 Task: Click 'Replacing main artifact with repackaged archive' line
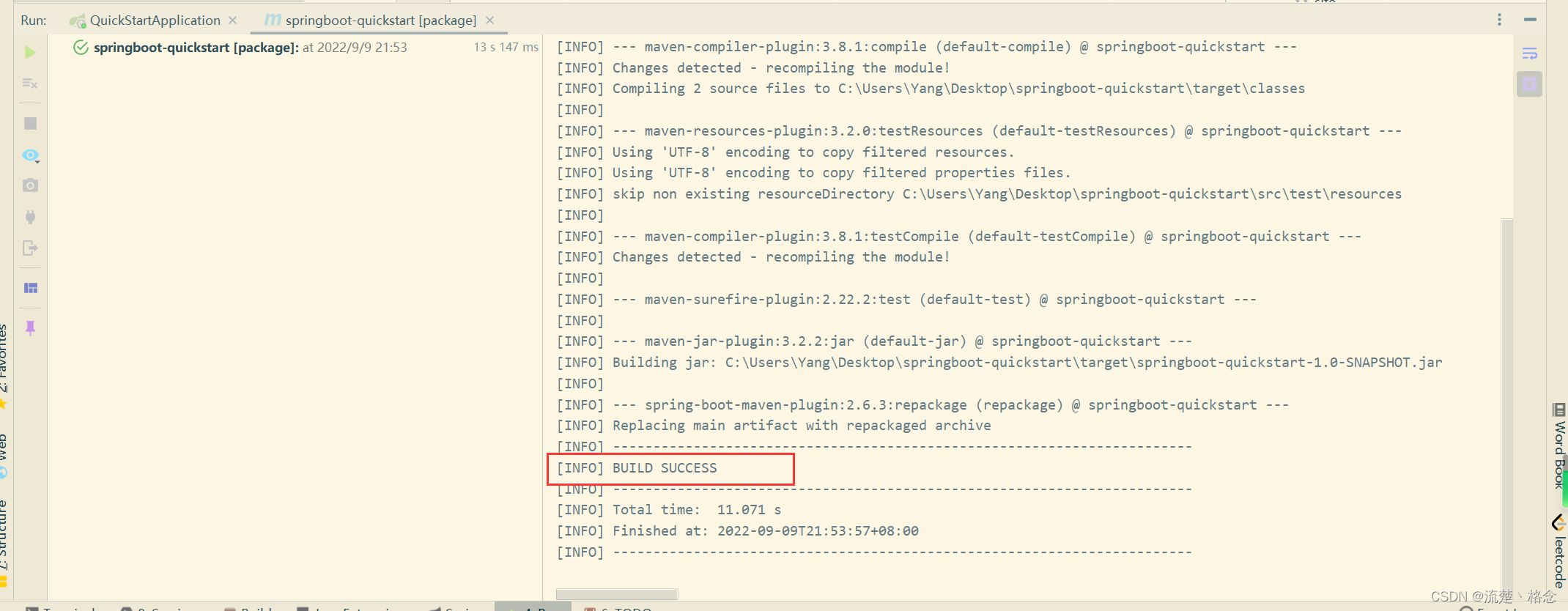[x=774, y=426]
